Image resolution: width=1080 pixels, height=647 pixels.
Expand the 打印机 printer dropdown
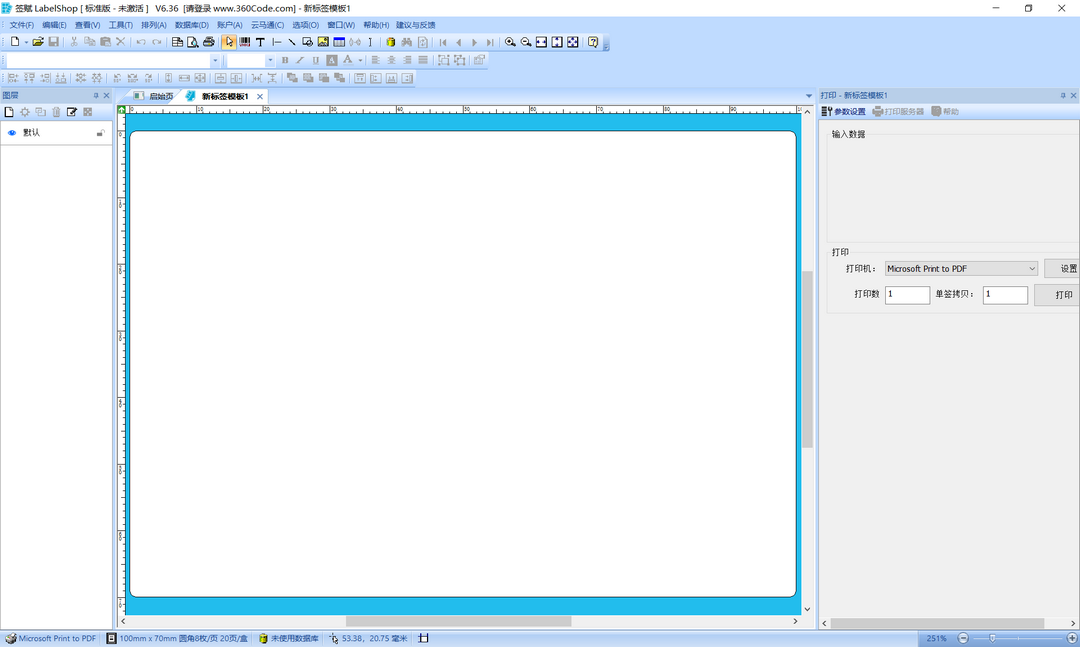coord(1032,269)
